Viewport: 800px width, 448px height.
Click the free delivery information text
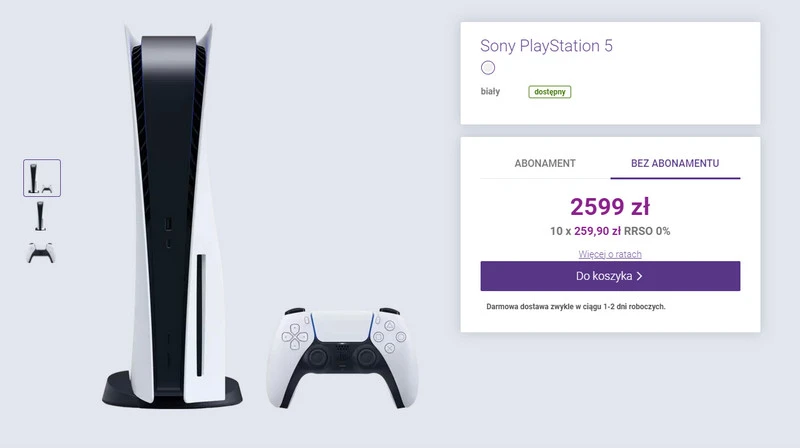pyautogui.click(x=575, y=307)
